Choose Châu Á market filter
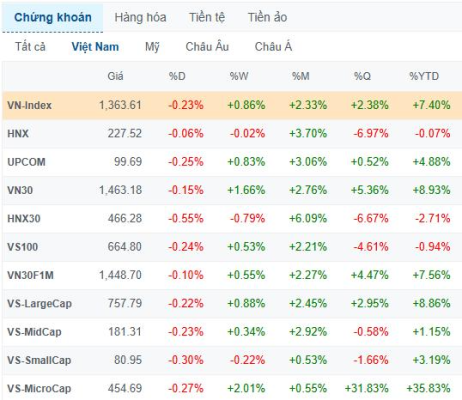The image size is (462, 400). coord(273,47)
